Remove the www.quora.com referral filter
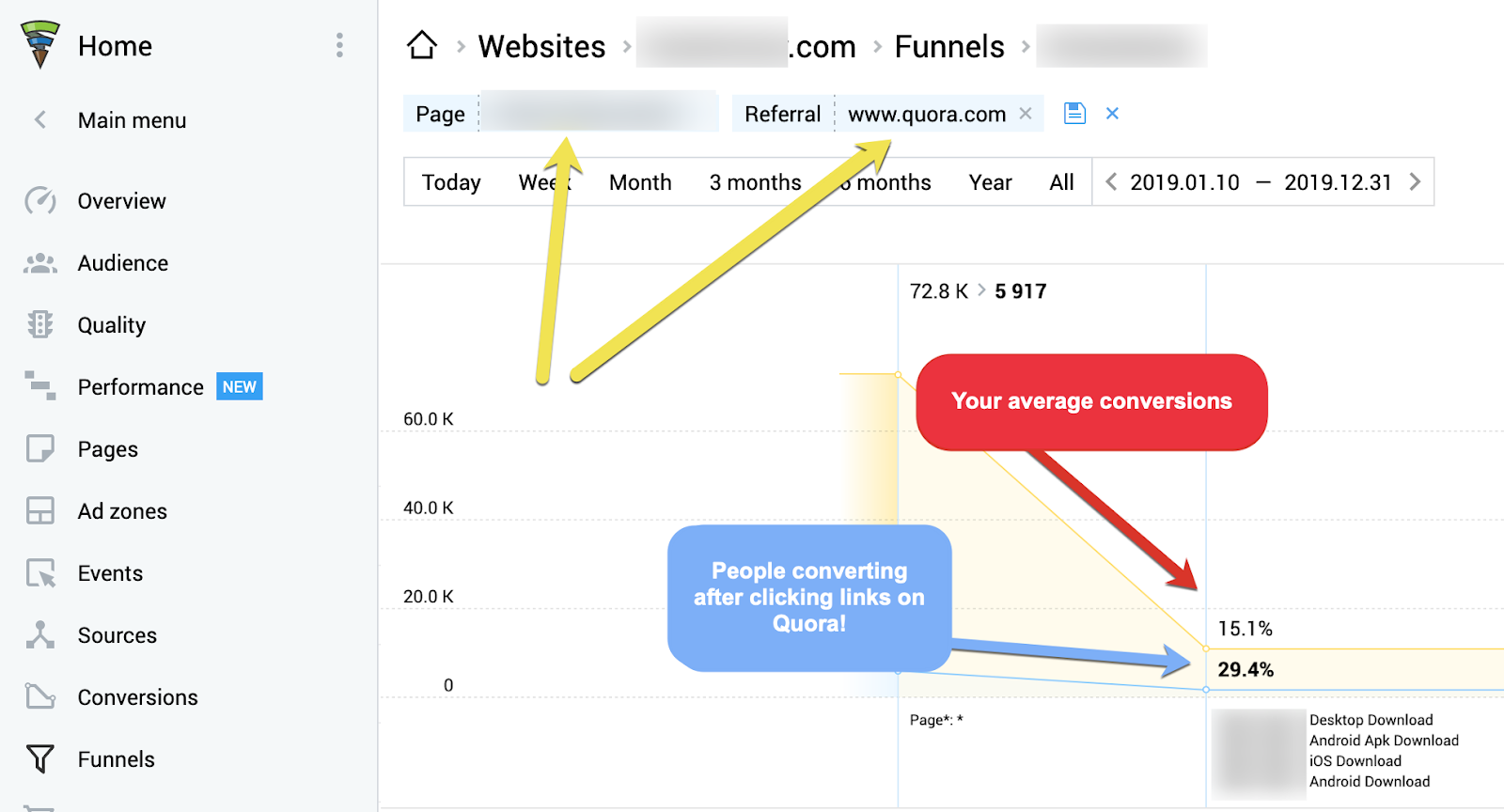The width and height of the screenshot is (1504, 812). coord(1026,114)
